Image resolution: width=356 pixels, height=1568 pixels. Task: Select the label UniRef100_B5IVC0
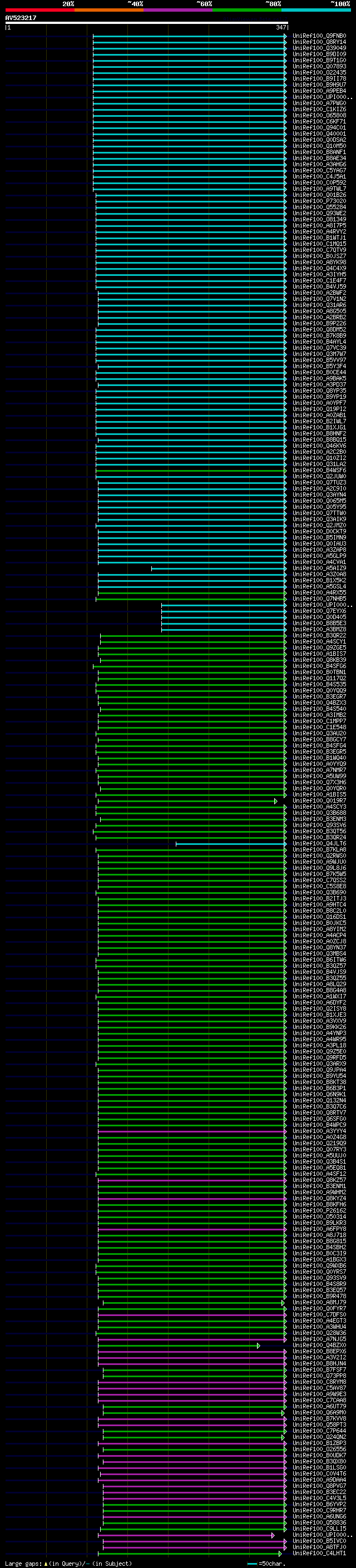tap(319, 1541)
